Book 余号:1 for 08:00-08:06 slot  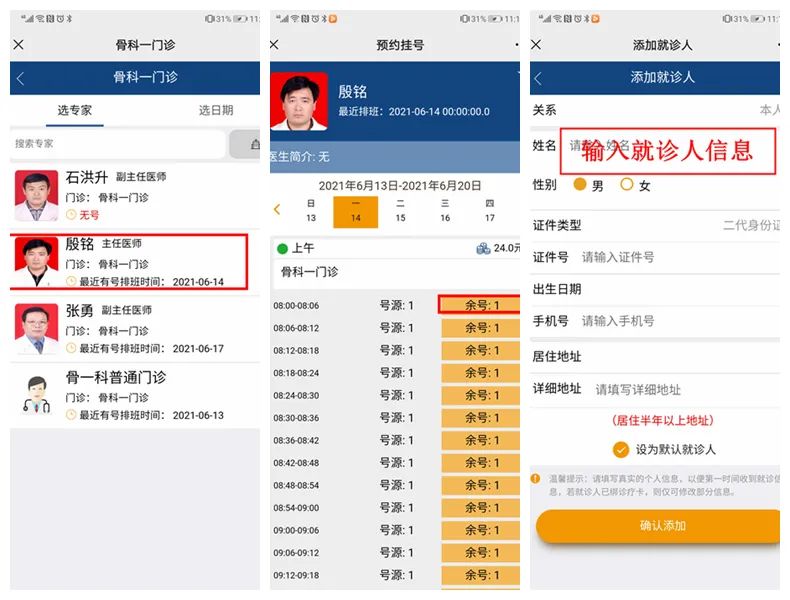(x=480, y=305)
